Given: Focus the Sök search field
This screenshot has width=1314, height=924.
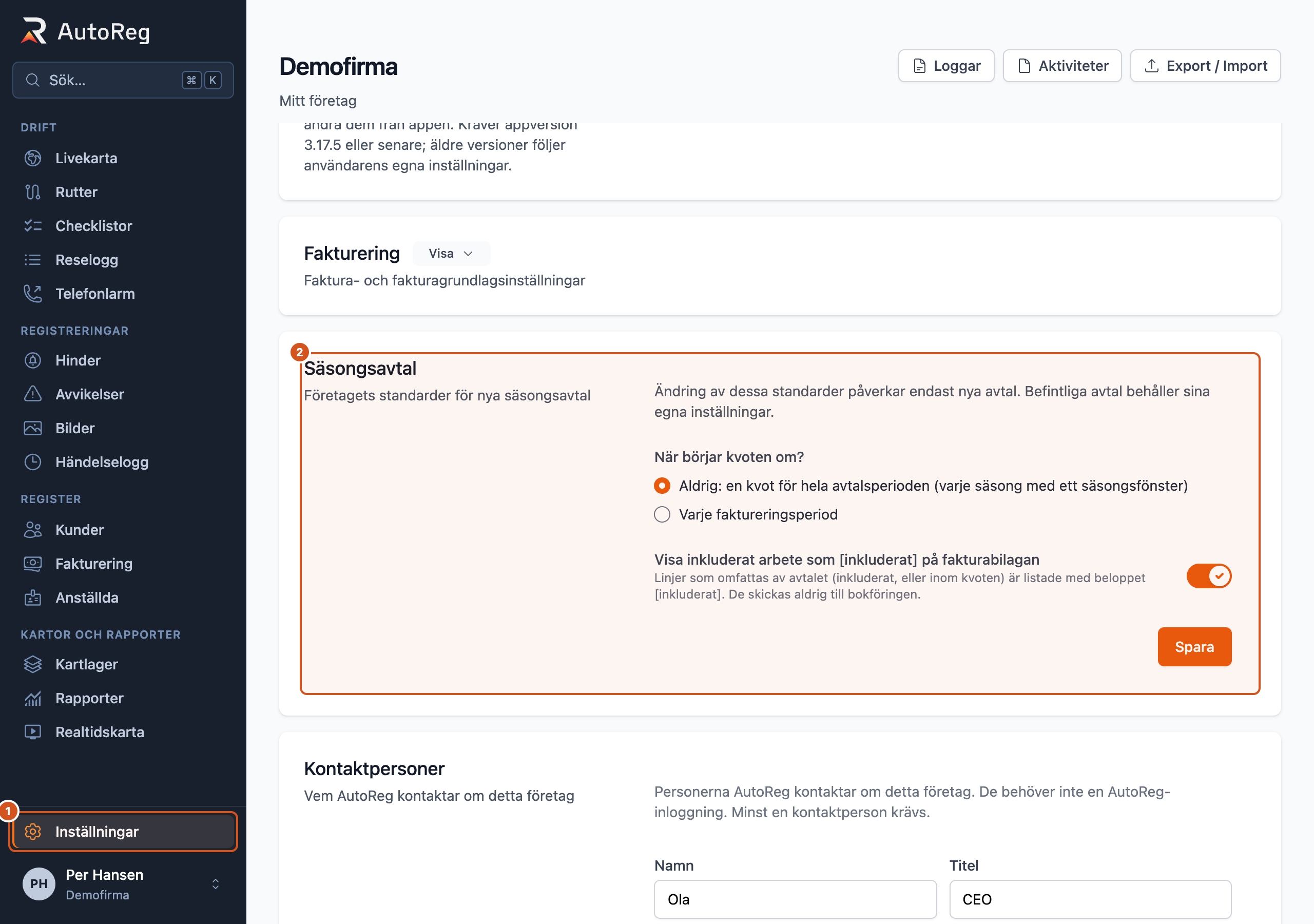Looking at the screenshot, I should point(123,80).
